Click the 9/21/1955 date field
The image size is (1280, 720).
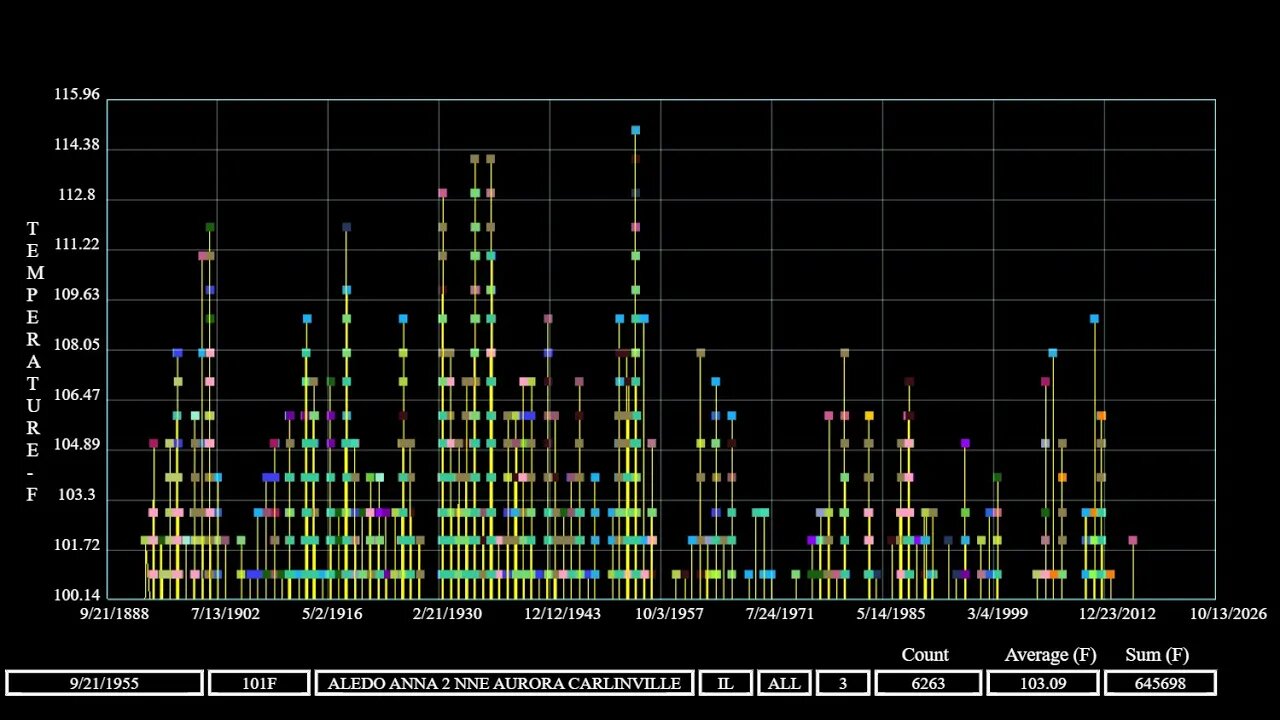pos(104,683)
